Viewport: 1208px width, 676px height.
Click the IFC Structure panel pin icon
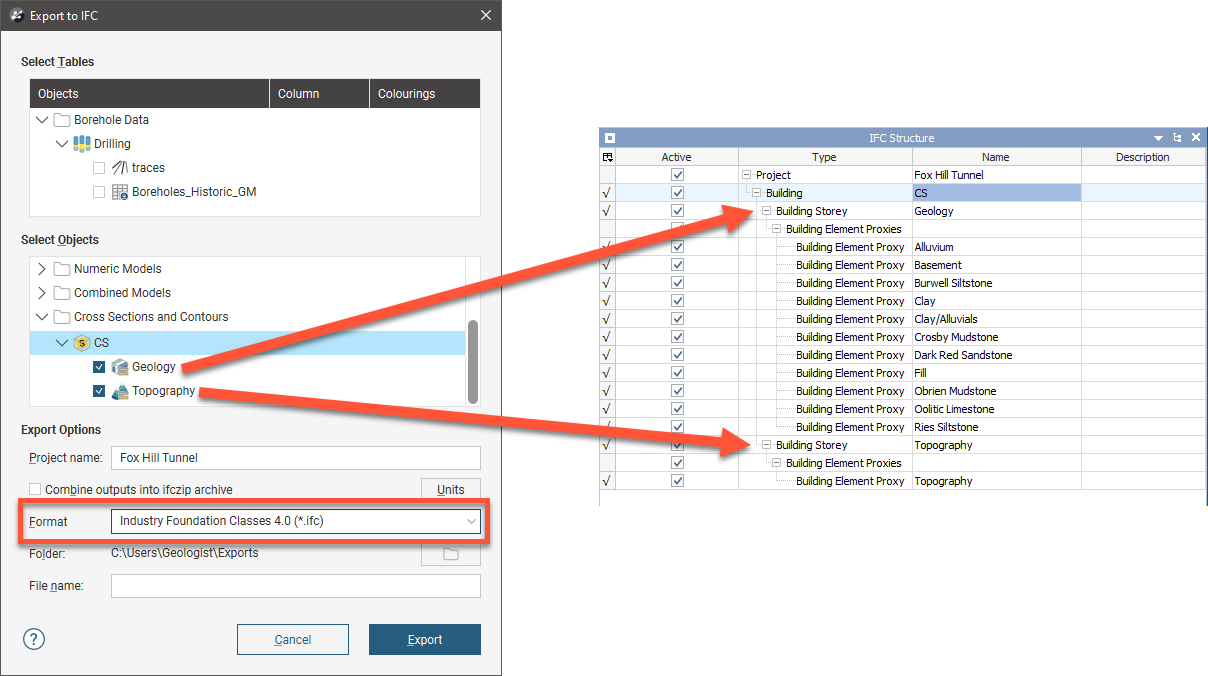point(1177,138)
